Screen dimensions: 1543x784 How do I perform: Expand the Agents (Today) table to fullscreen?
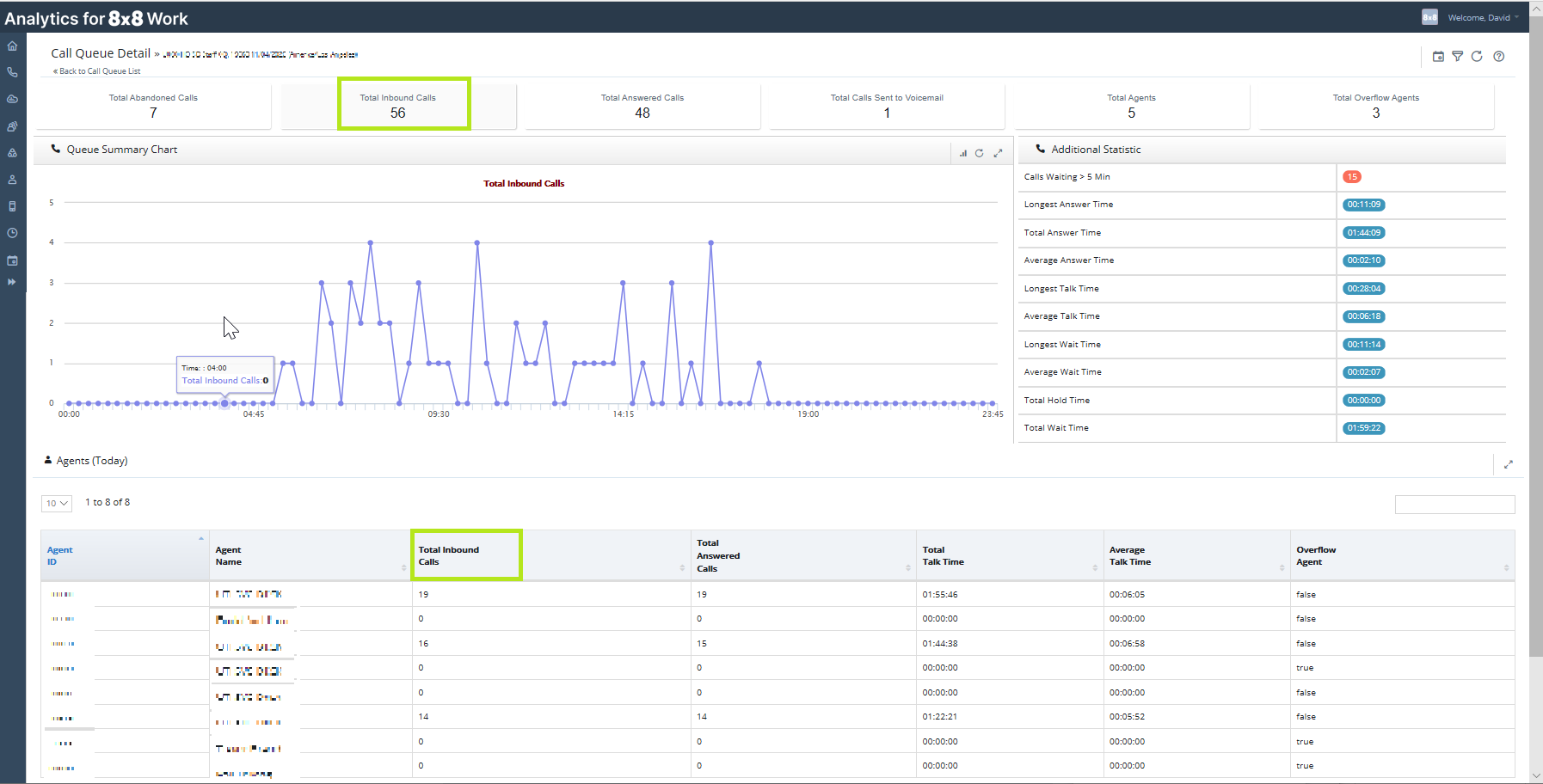(1508, 464)
